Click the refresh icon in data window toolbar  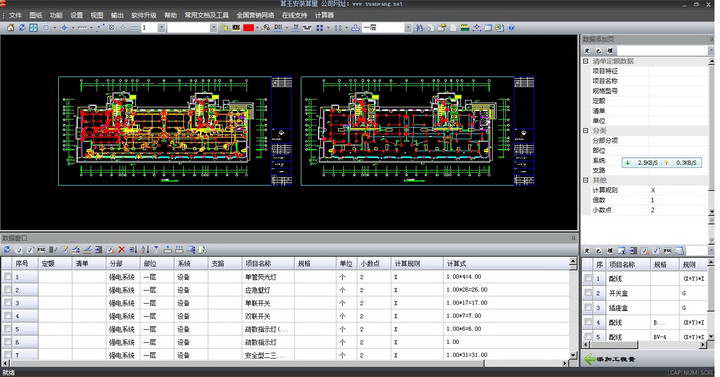click(x=7, y=249)
